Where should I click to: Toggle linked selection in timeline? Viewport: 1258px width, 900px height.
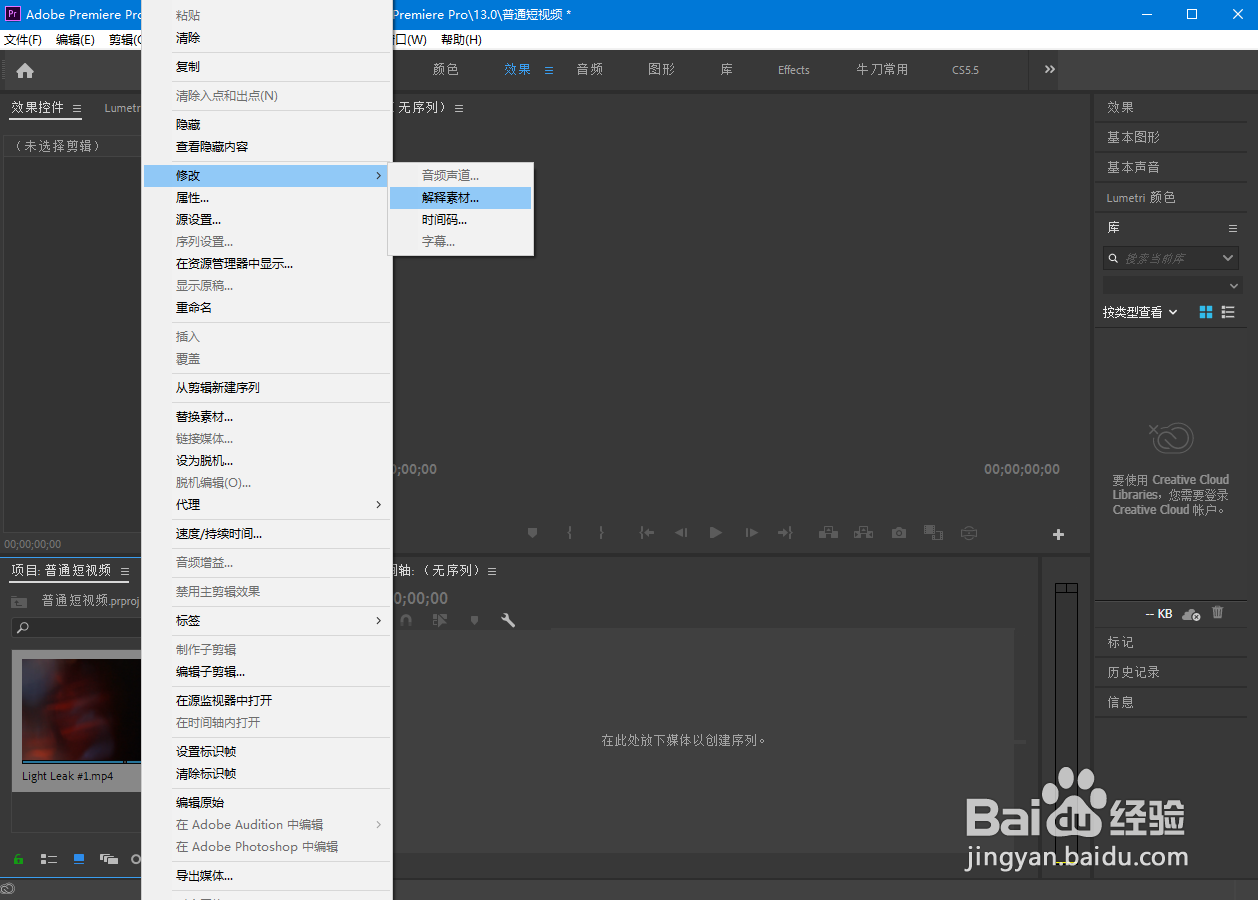440,620
